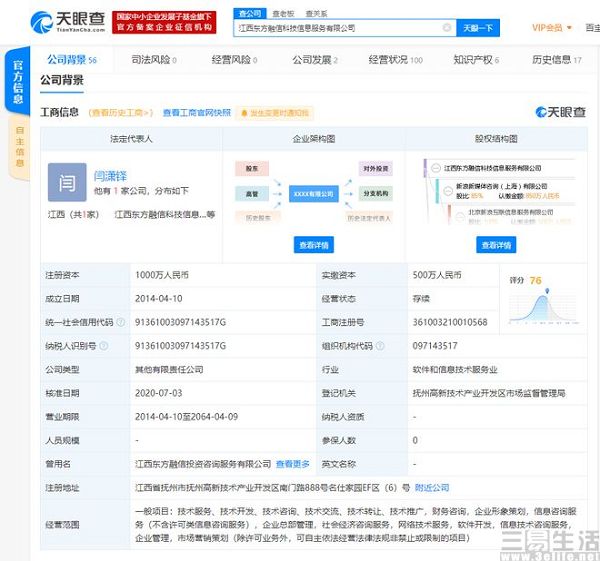Select the 查关系 search tab
Screen dimensions: 600x561
[x=316, y=14]
